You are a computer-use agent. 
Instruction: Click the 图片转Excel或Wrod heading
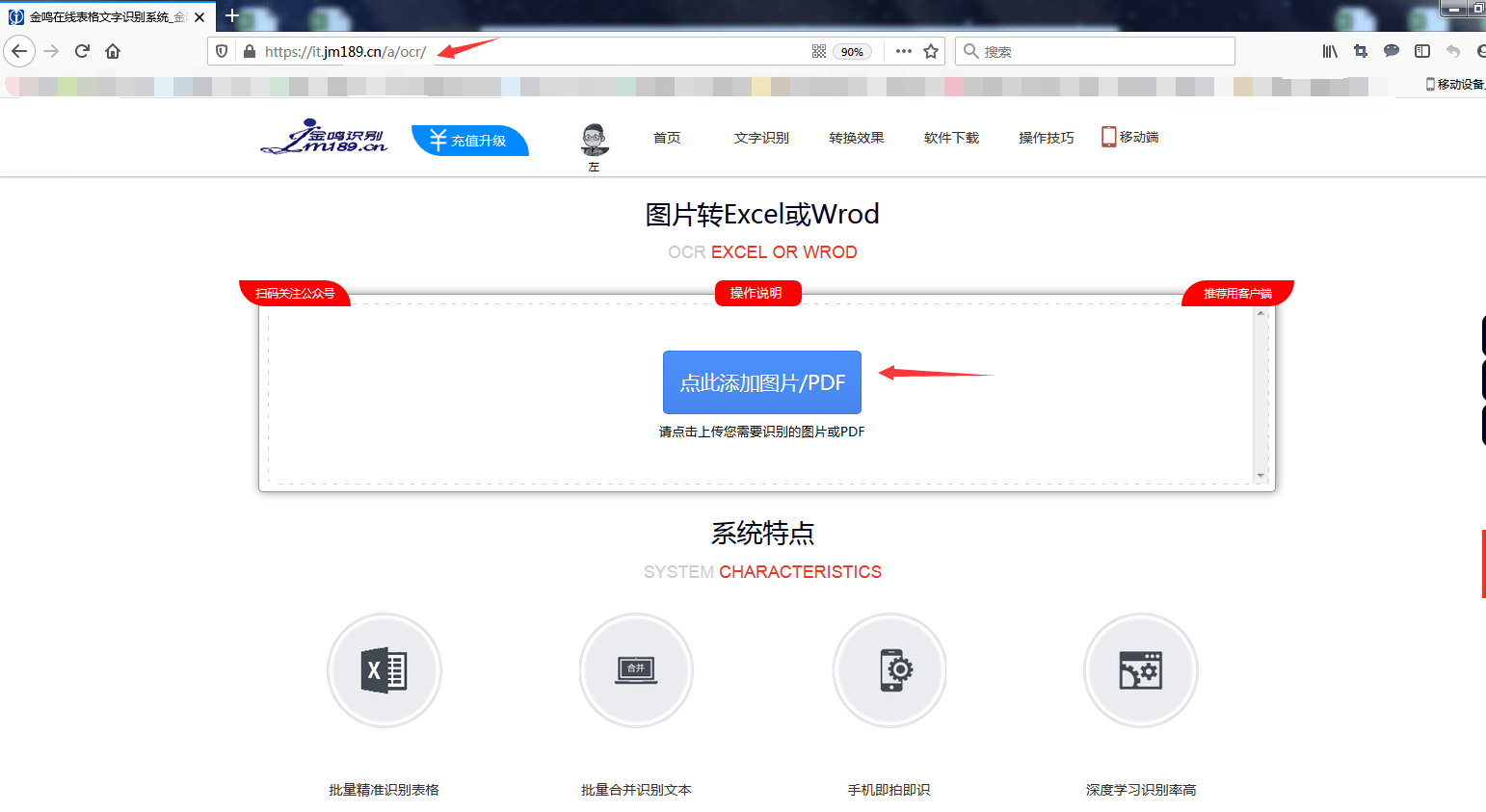(x=762, y=214)
